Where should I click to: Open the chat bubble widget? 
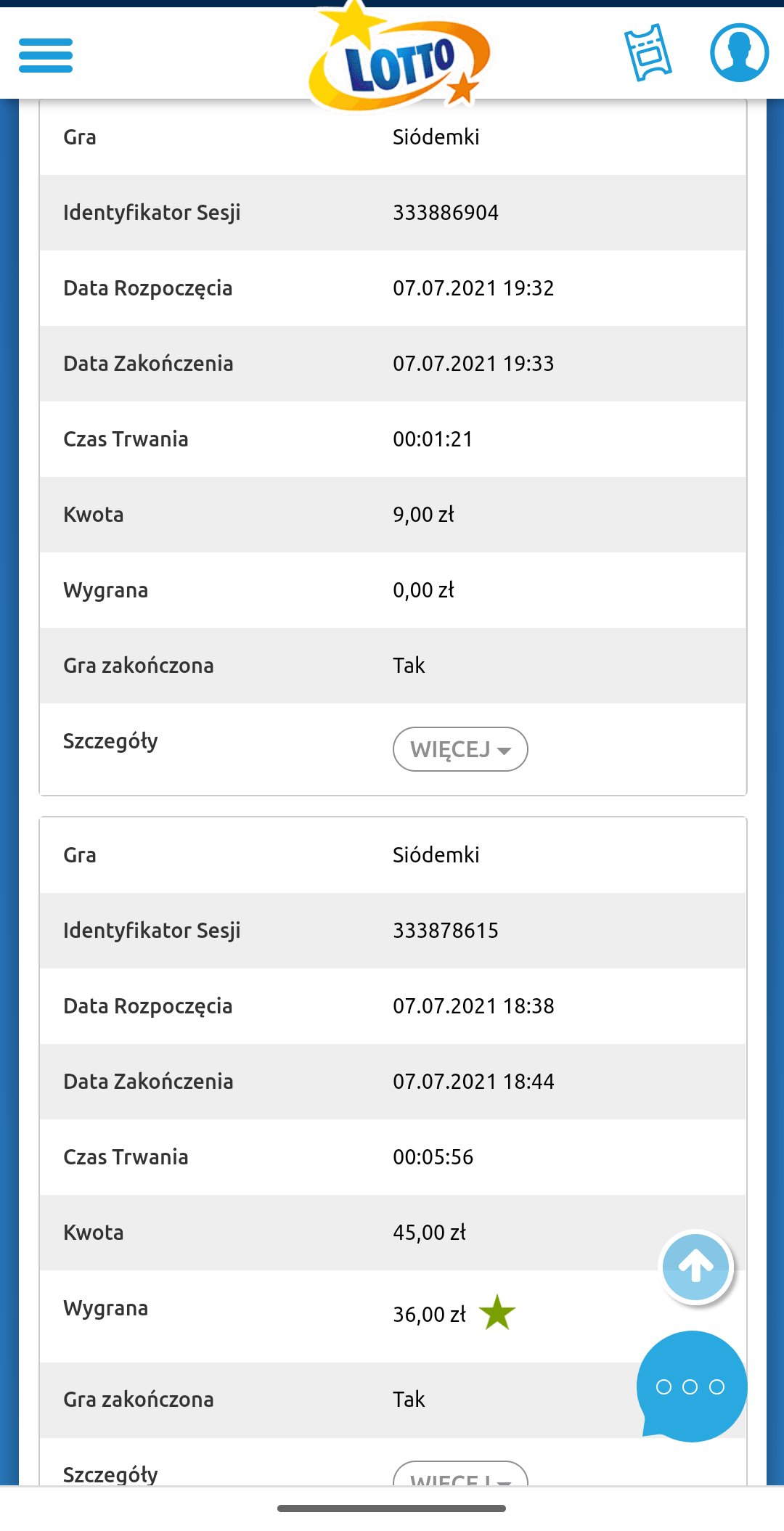[x=691, y=1387]
